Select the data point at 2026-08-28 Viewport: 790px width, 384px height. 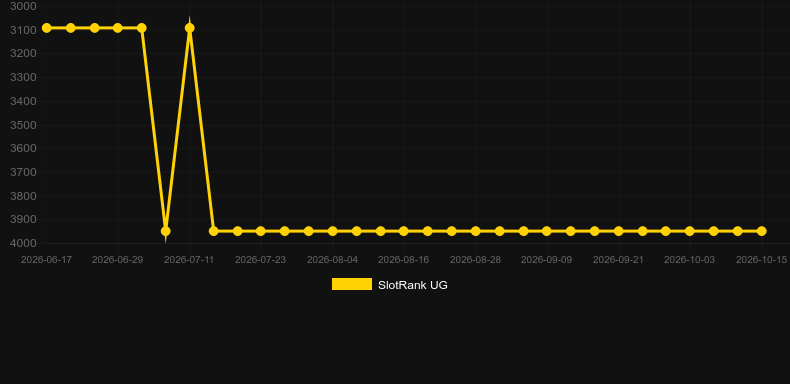(x=475, y=231)
